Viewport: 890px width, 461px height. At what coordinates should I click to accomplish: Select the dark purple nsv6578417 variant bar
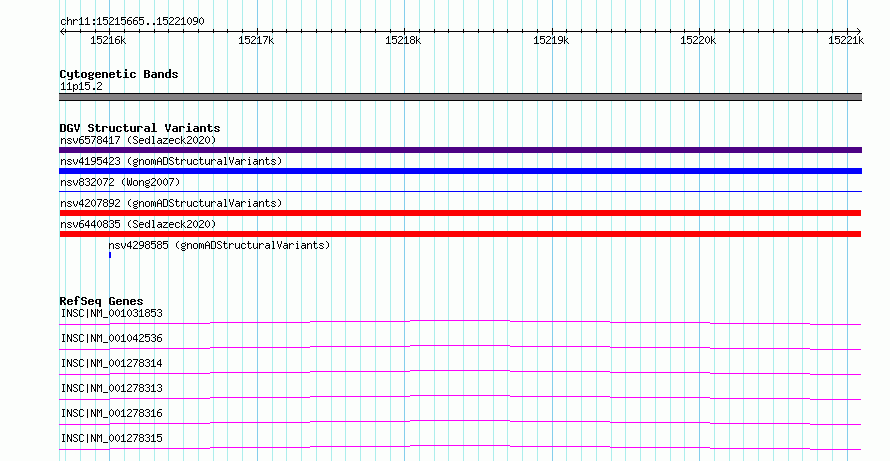pos(460,150)
